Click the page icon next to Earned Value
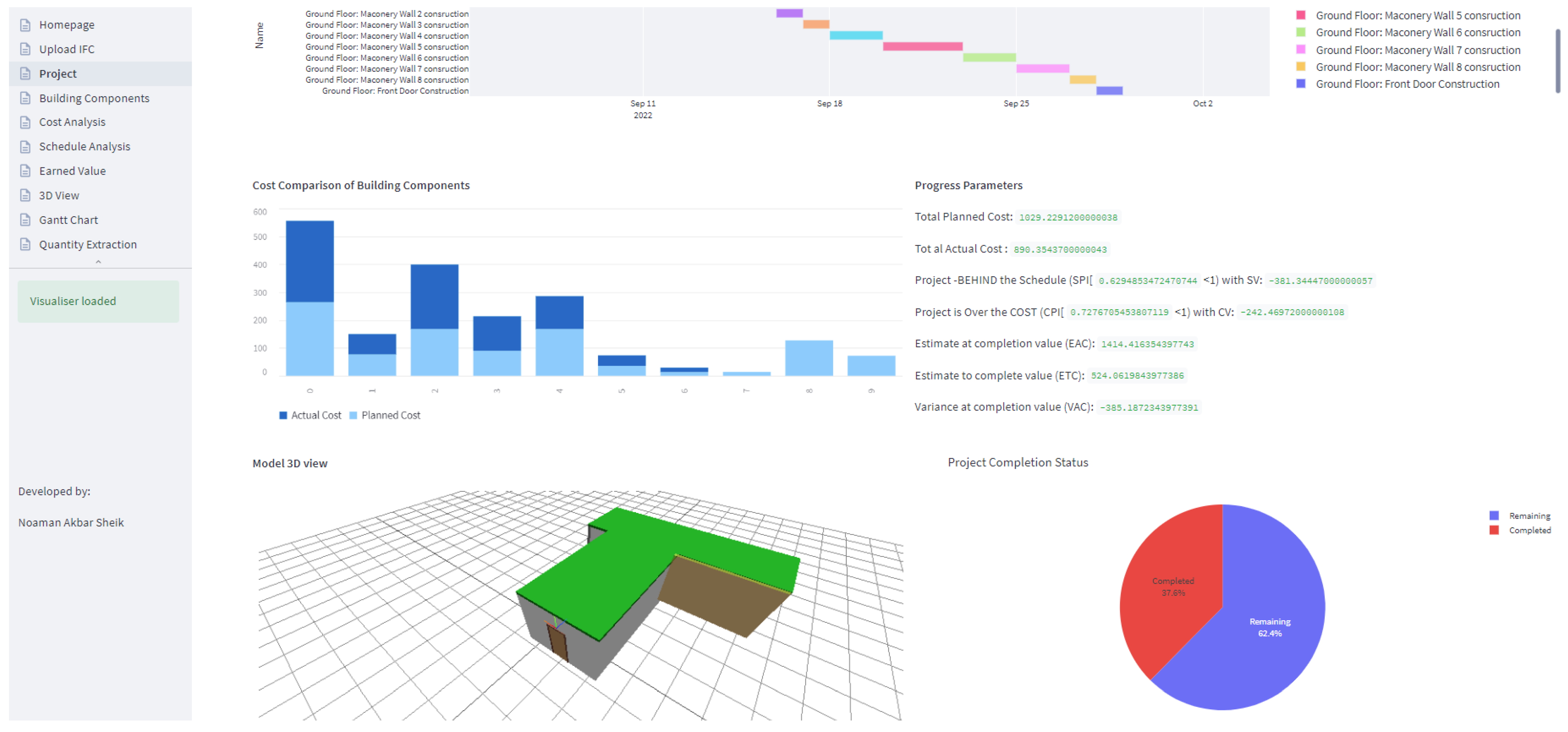 [25, 171]
